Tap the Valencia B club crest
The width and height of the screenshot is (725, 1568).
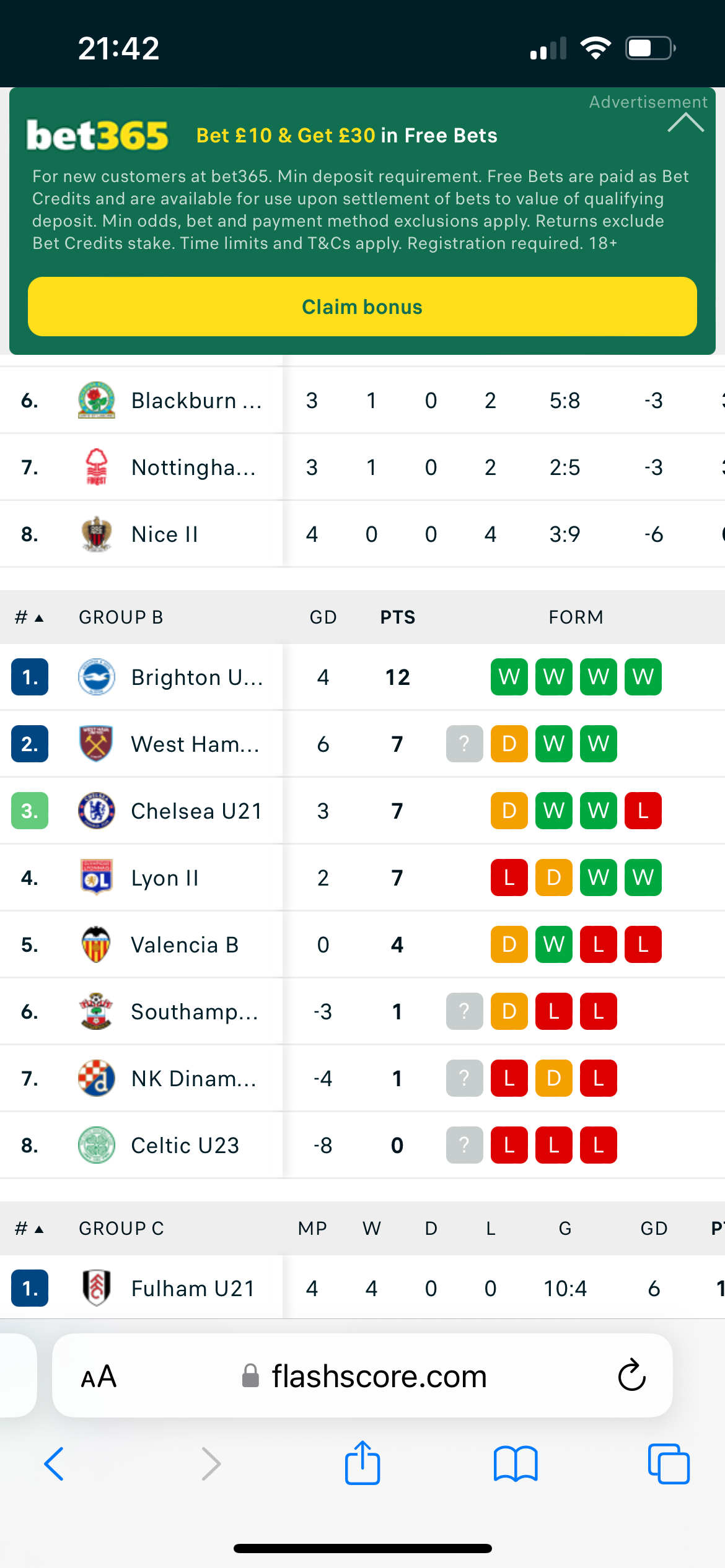click(x=96, y=944)
